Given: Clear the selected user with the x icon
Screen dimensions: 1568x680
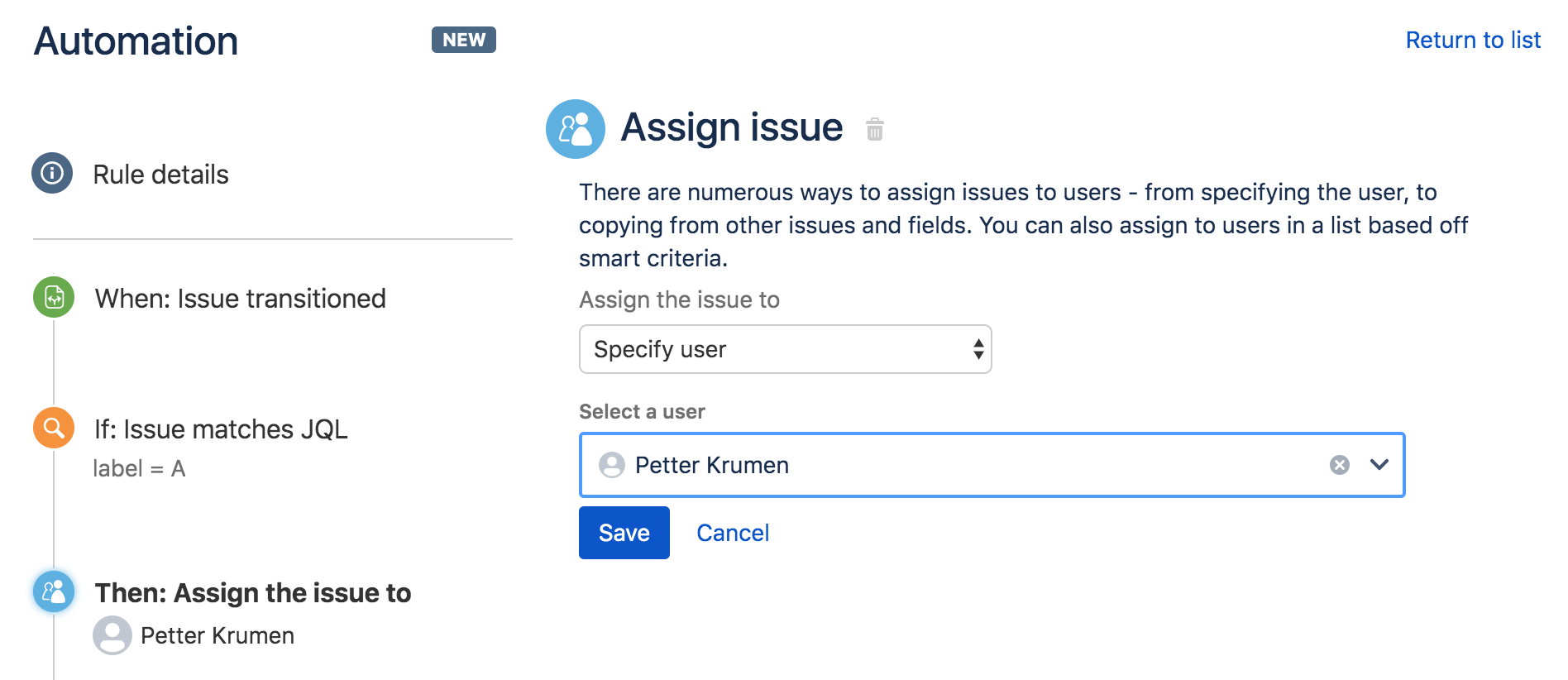Looking at the screenshot, I should click(1338, 465).
